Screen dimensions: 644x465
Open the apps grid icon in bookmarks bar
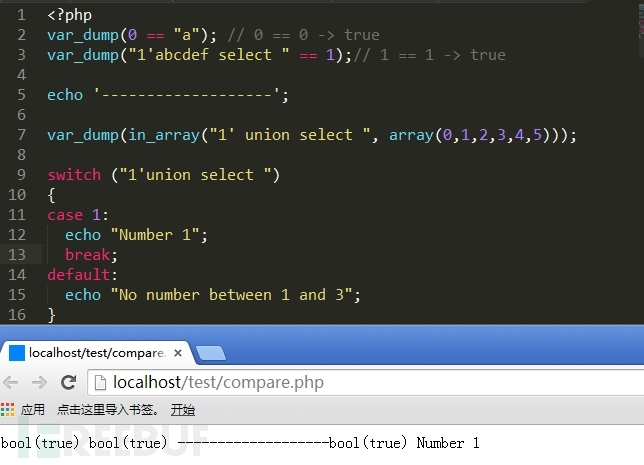tap(7, 410)
